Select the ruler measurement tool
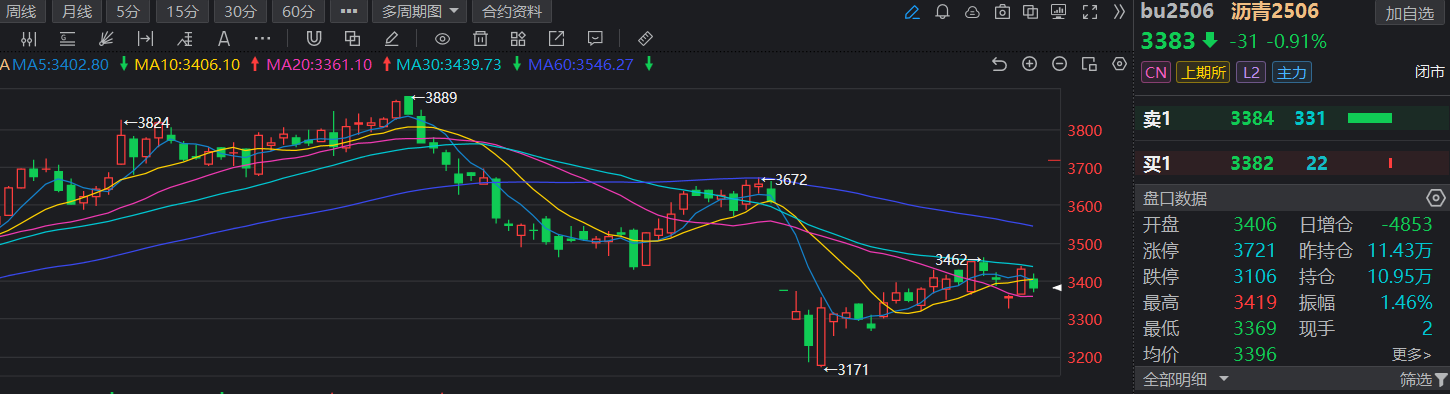 pyautogui.click(x=645, y=39)
